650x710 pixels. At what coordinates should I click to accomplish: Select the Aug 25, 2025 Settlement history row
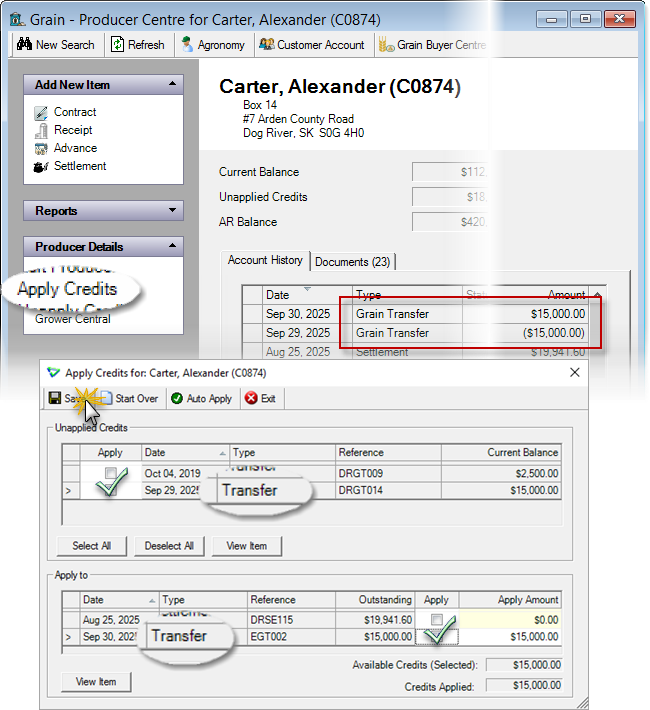[416, 352]
